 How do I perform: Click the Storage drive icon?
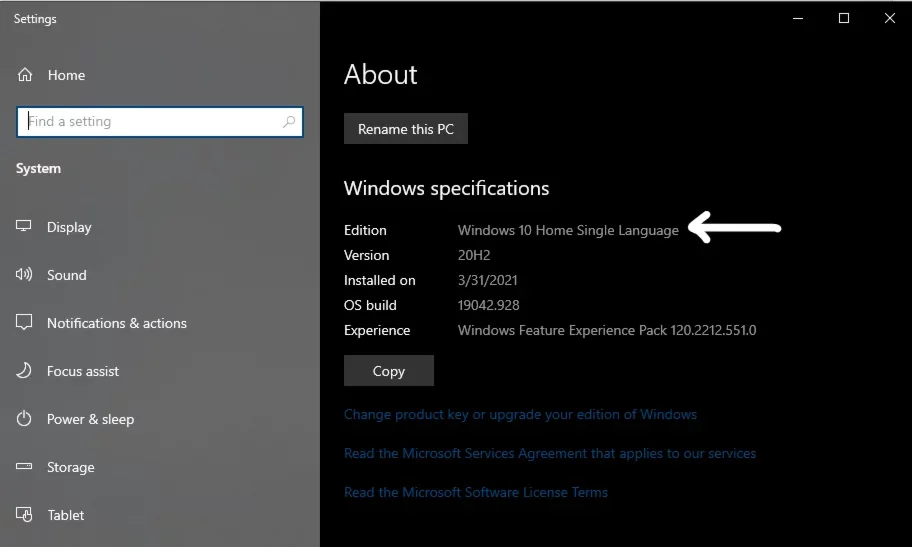(x=25, y=467)
